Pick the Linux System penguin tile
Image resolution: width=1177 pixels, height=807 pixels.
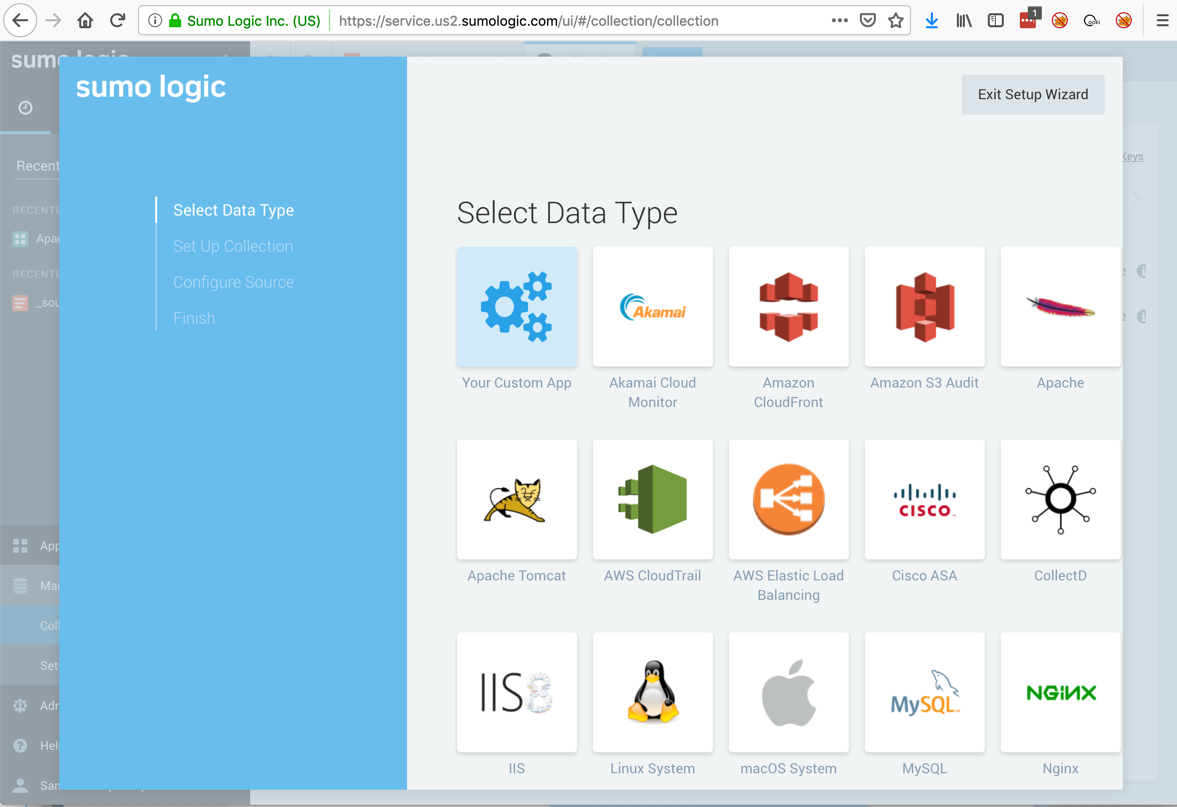(x=652, y=692)
